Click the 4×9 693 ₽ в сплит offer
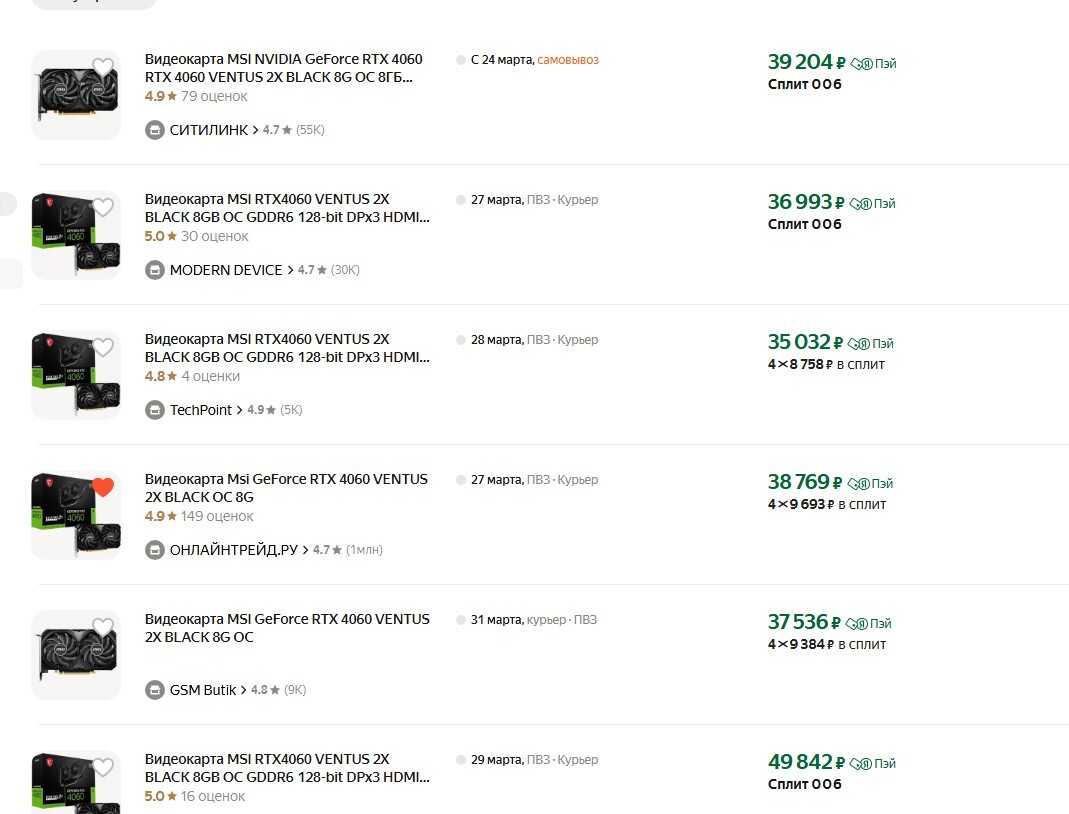The image size is (1069, 814). pos(826,505)
